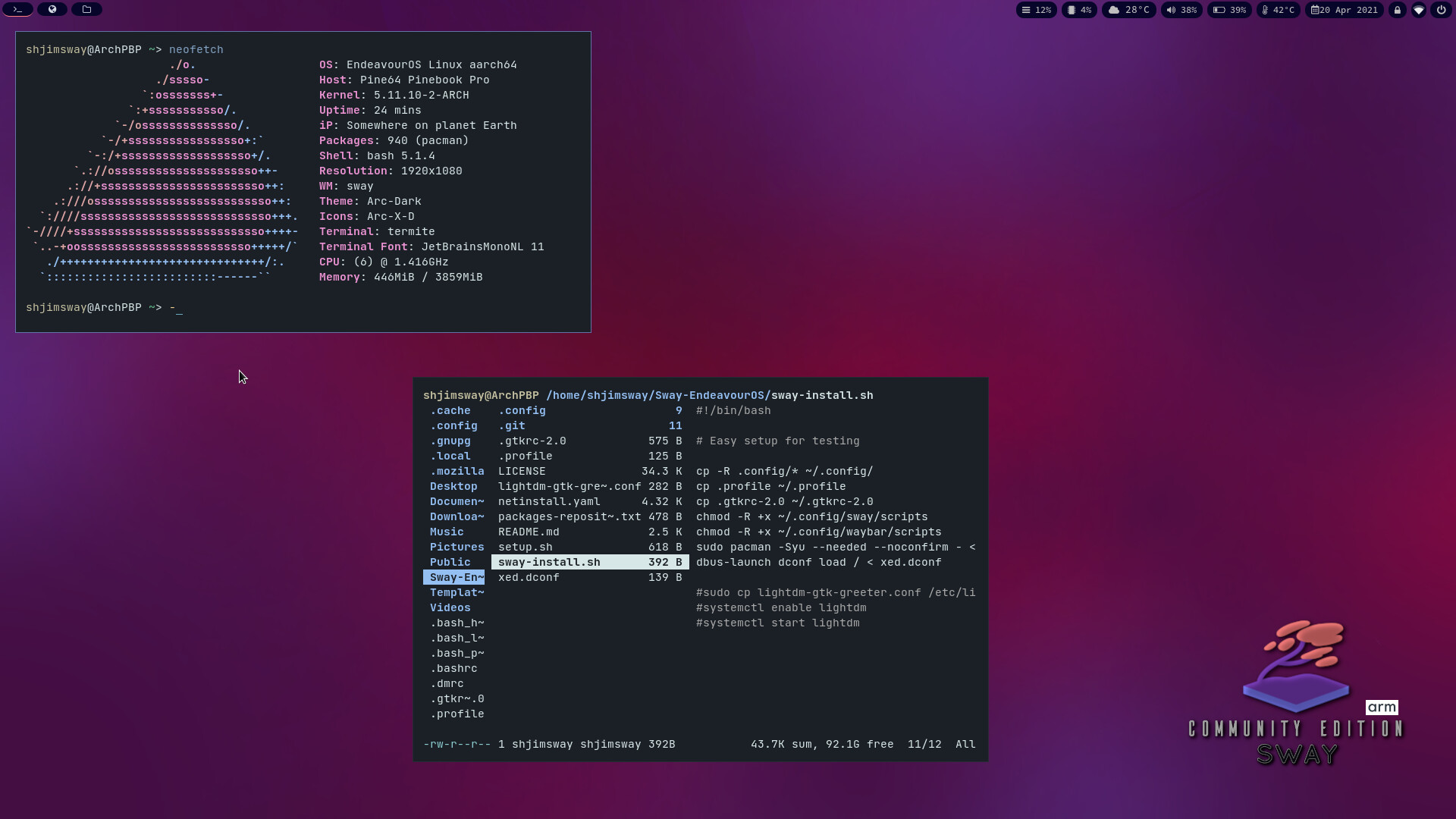Screen dimensions: 1456x819
Task: Select .profile 125 B row
Action: (x=590, y=456)
